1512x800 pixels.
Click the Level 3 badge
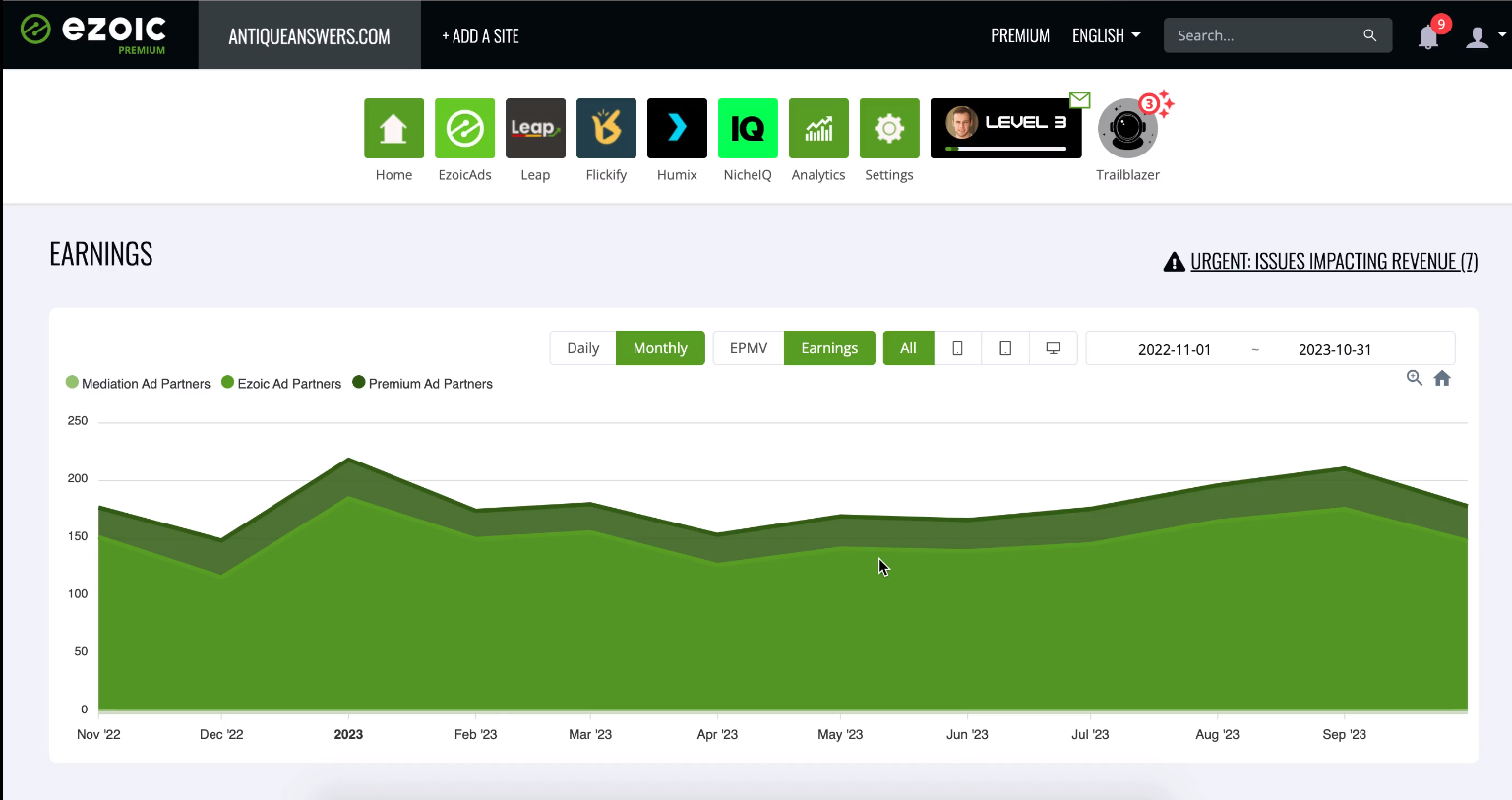1005,128
